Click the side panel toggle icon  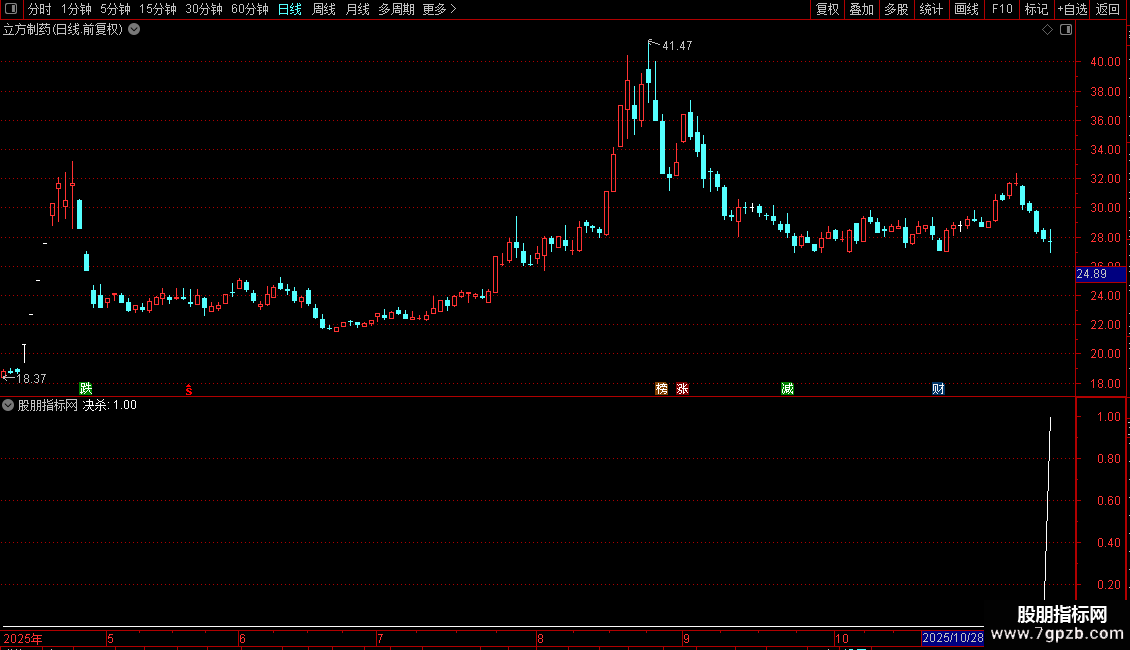[1066, 30]
